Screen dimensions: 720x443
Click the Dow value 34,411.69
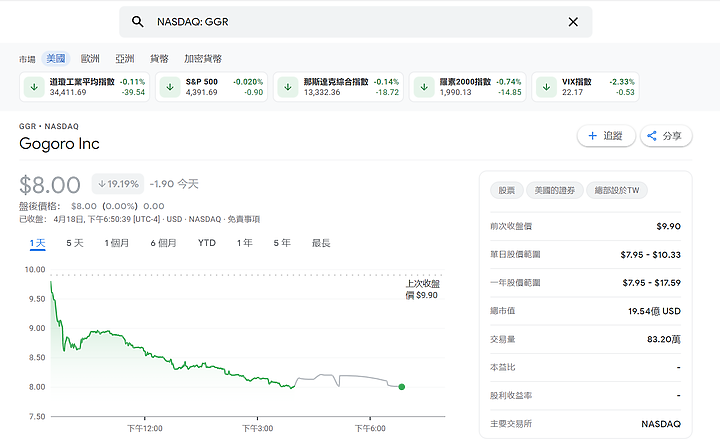click(x=68, y=92)
